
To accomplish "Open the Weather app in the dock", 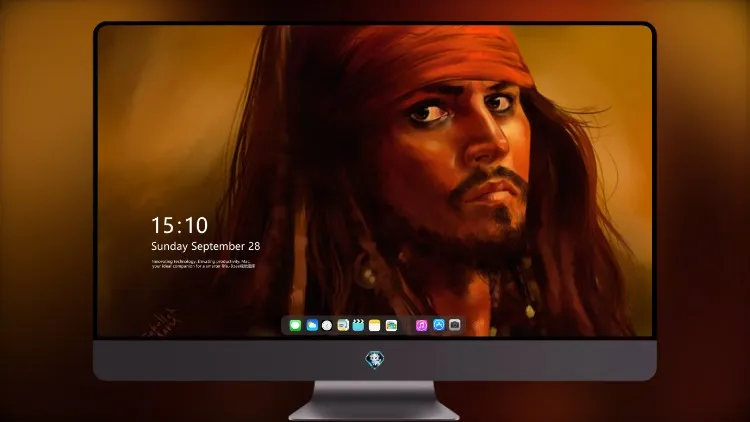I will point(311,325).
